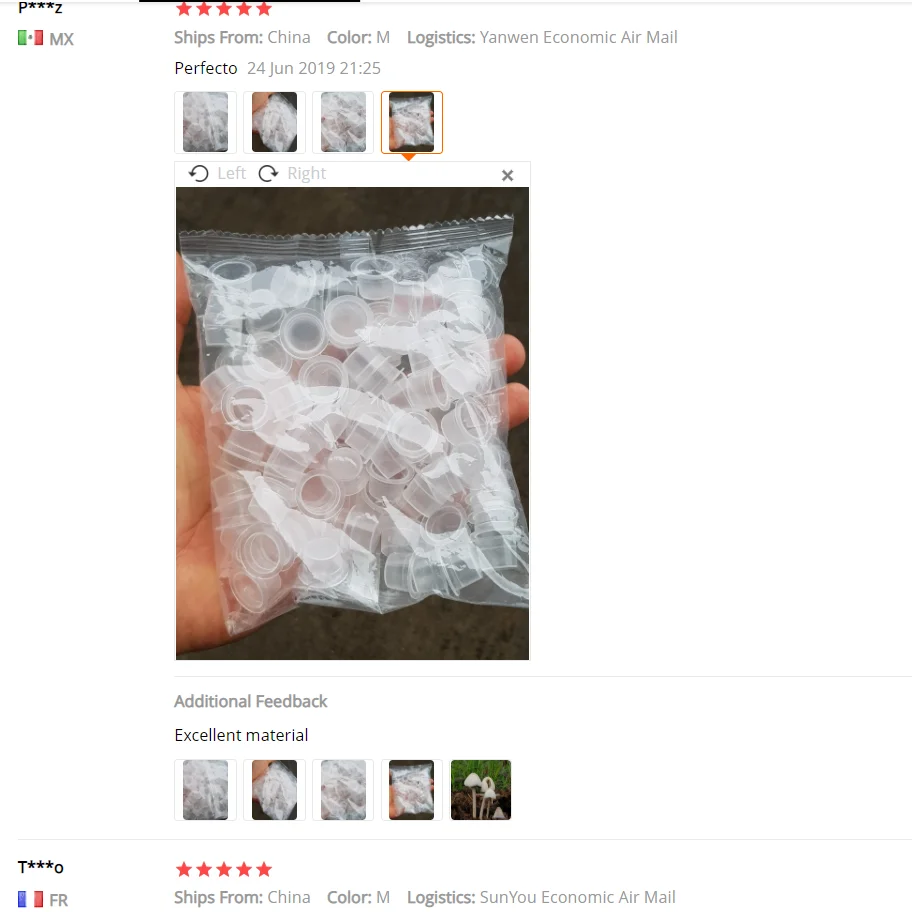Open the third review photo thumbnail
The image size is (912, 912).
(x=343, y=122)
